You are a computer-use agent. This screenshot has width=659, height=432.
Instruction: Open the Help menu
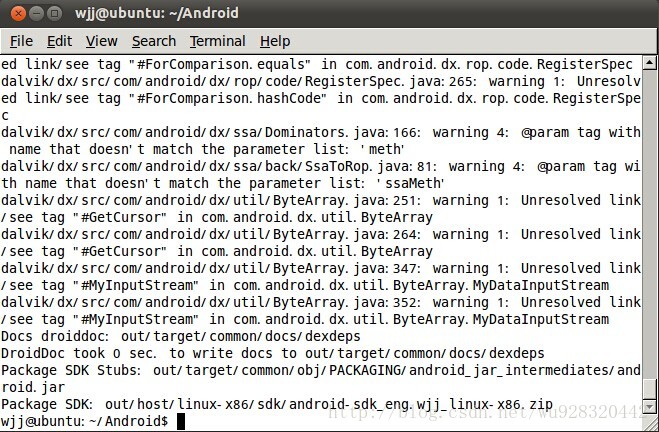(274, 41)
